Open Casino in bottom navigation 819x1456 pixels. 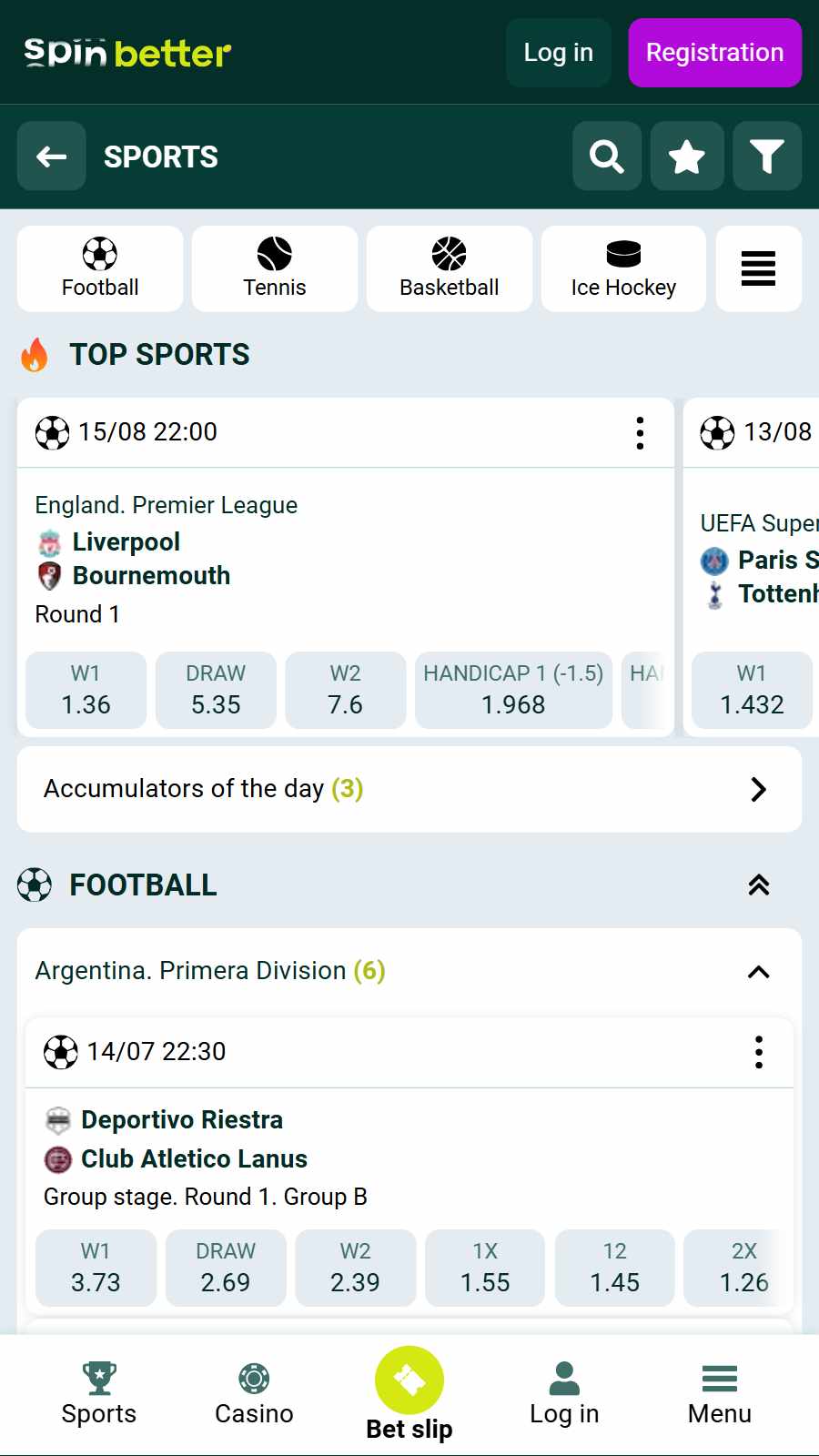pyautogui.click(x=254, y=1394)
